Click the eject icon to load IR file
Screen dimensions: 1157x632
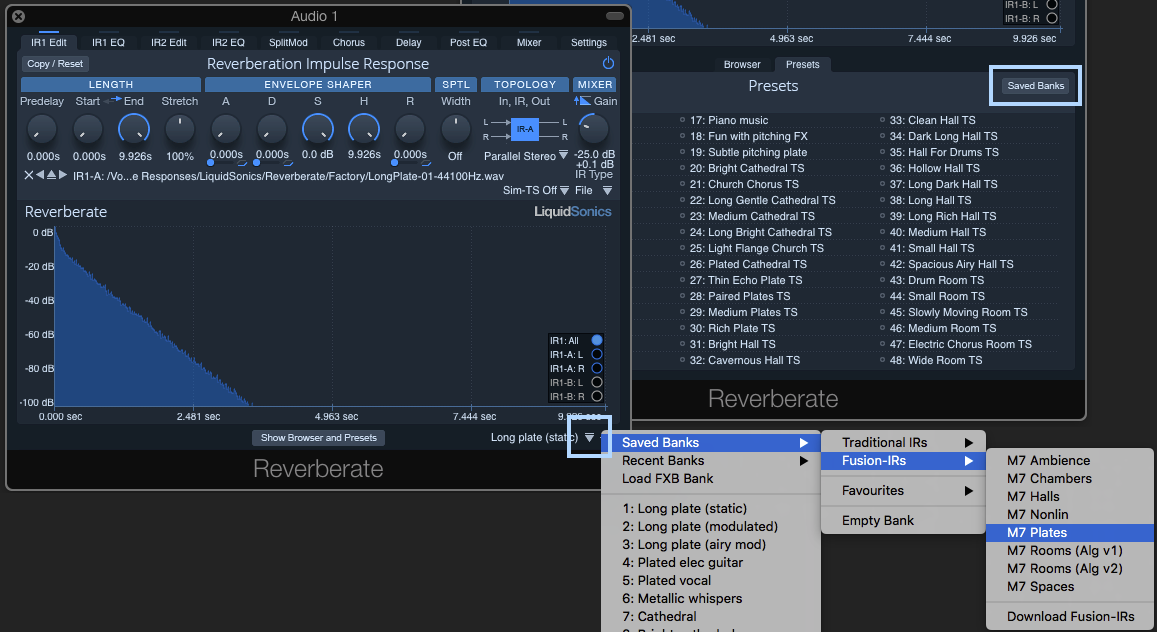click(51, 175)
